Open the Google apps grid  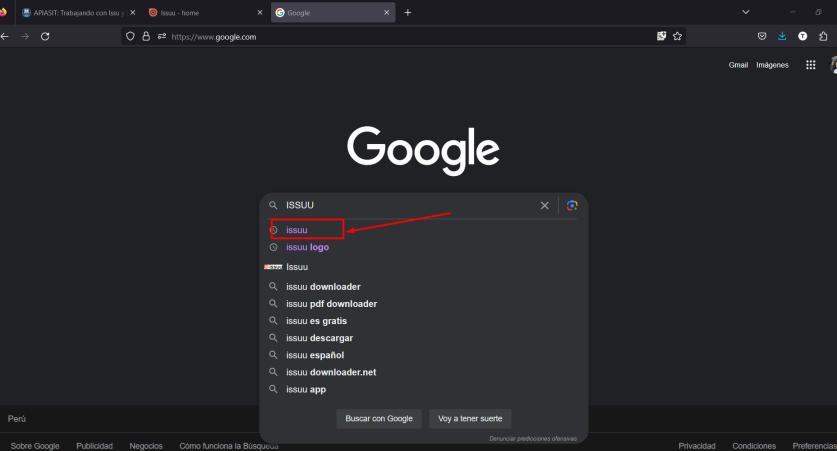(x=810, y=65)
